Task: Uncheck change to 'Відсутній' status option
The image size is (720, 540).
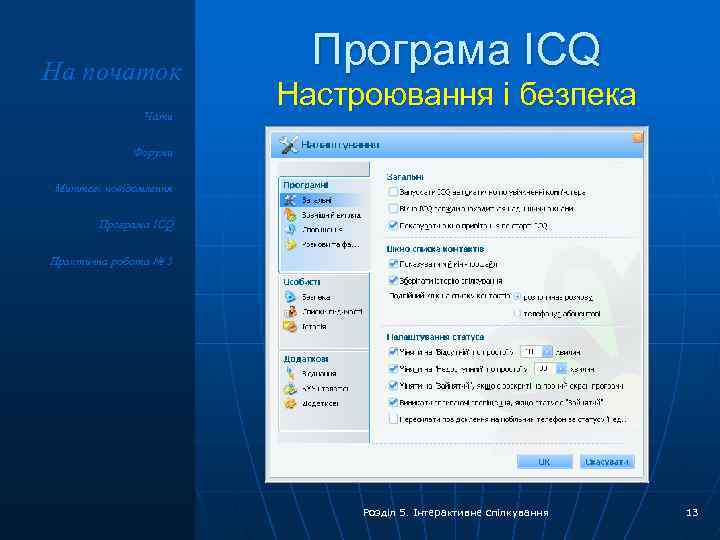Action: pos(393,352)
